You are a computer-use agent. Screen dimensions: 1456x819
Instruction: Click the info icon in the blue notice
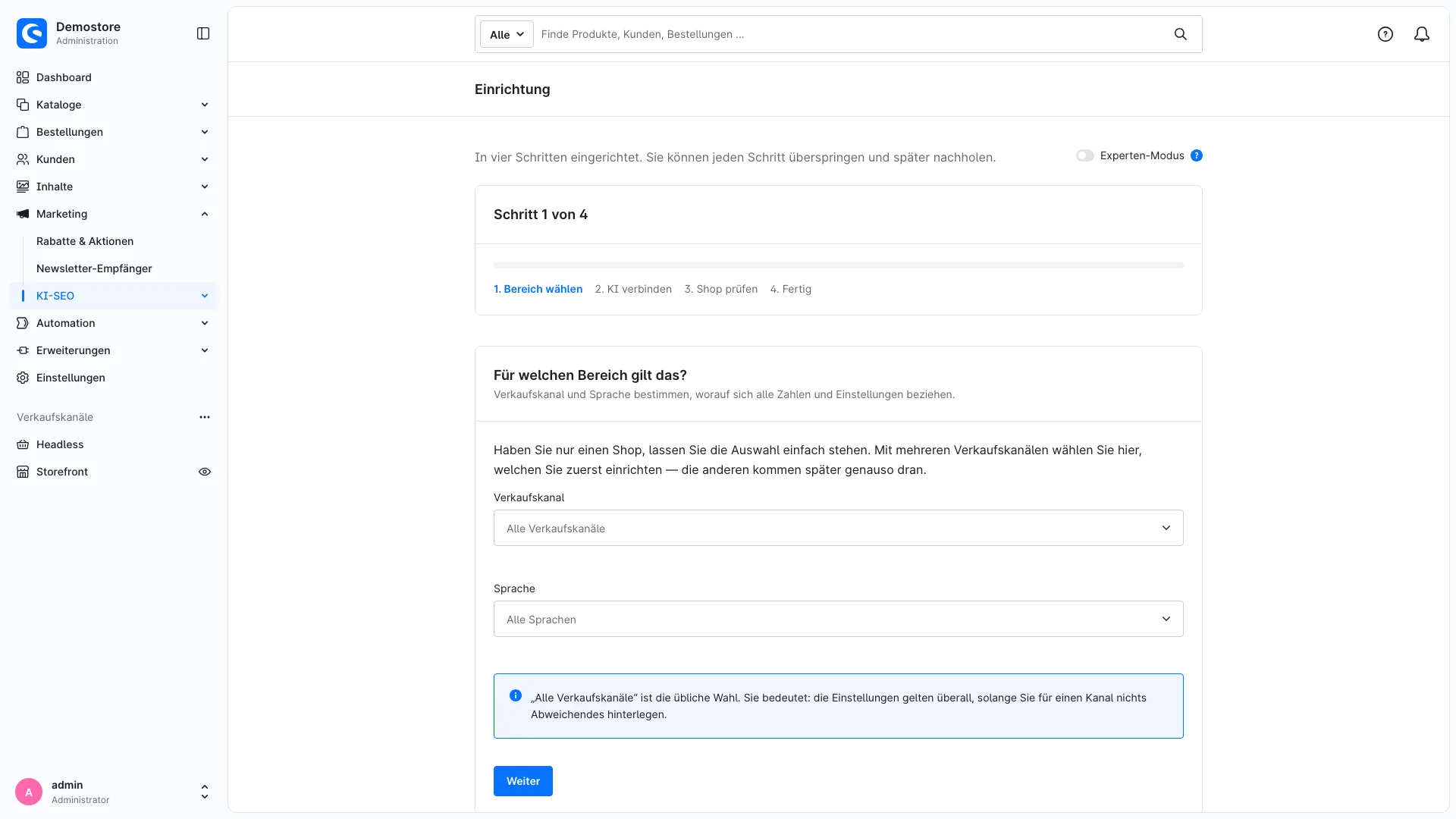coord(516,695)
